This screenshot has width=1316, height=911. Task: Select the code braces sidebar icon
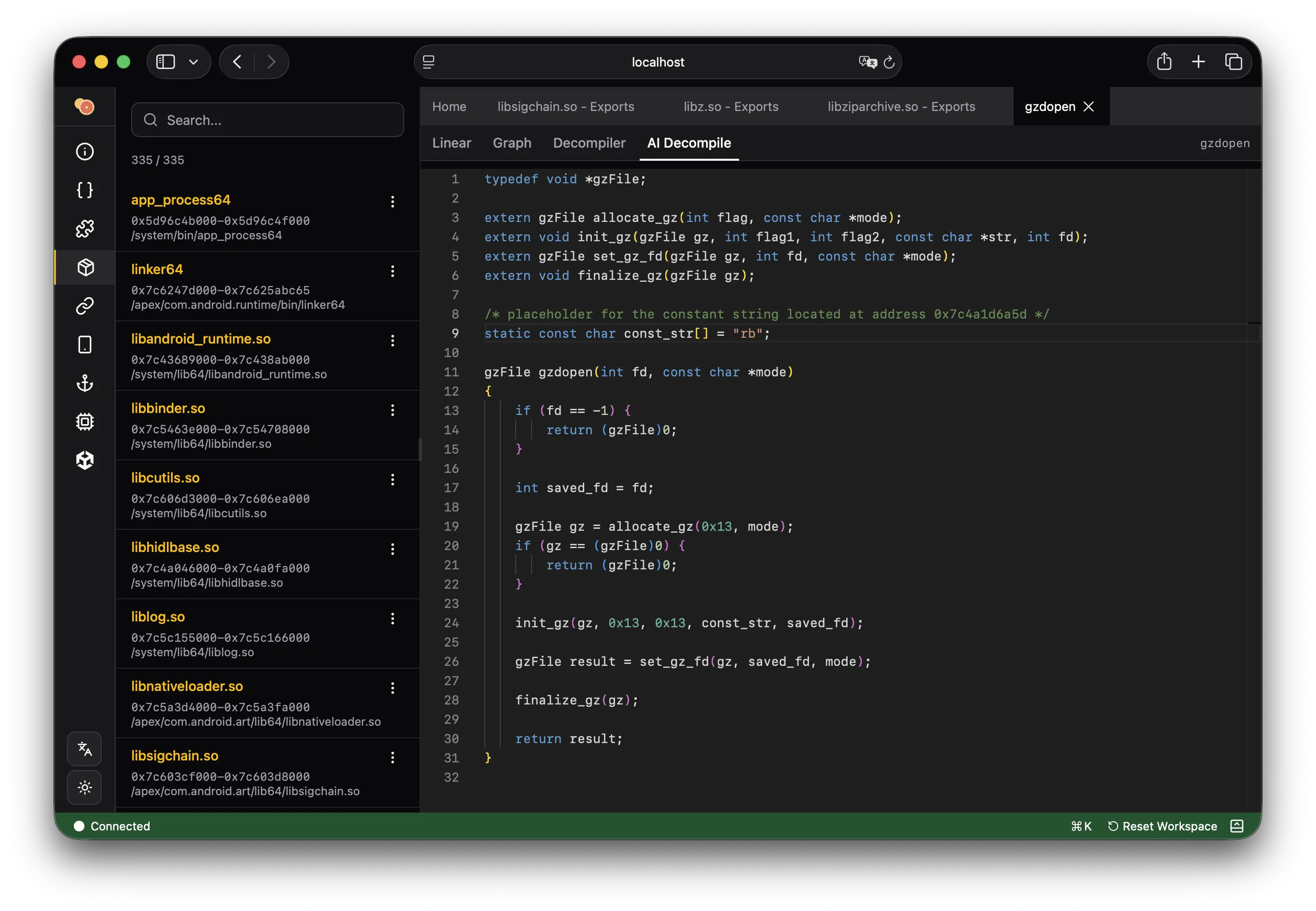click(x=84, y=190)
